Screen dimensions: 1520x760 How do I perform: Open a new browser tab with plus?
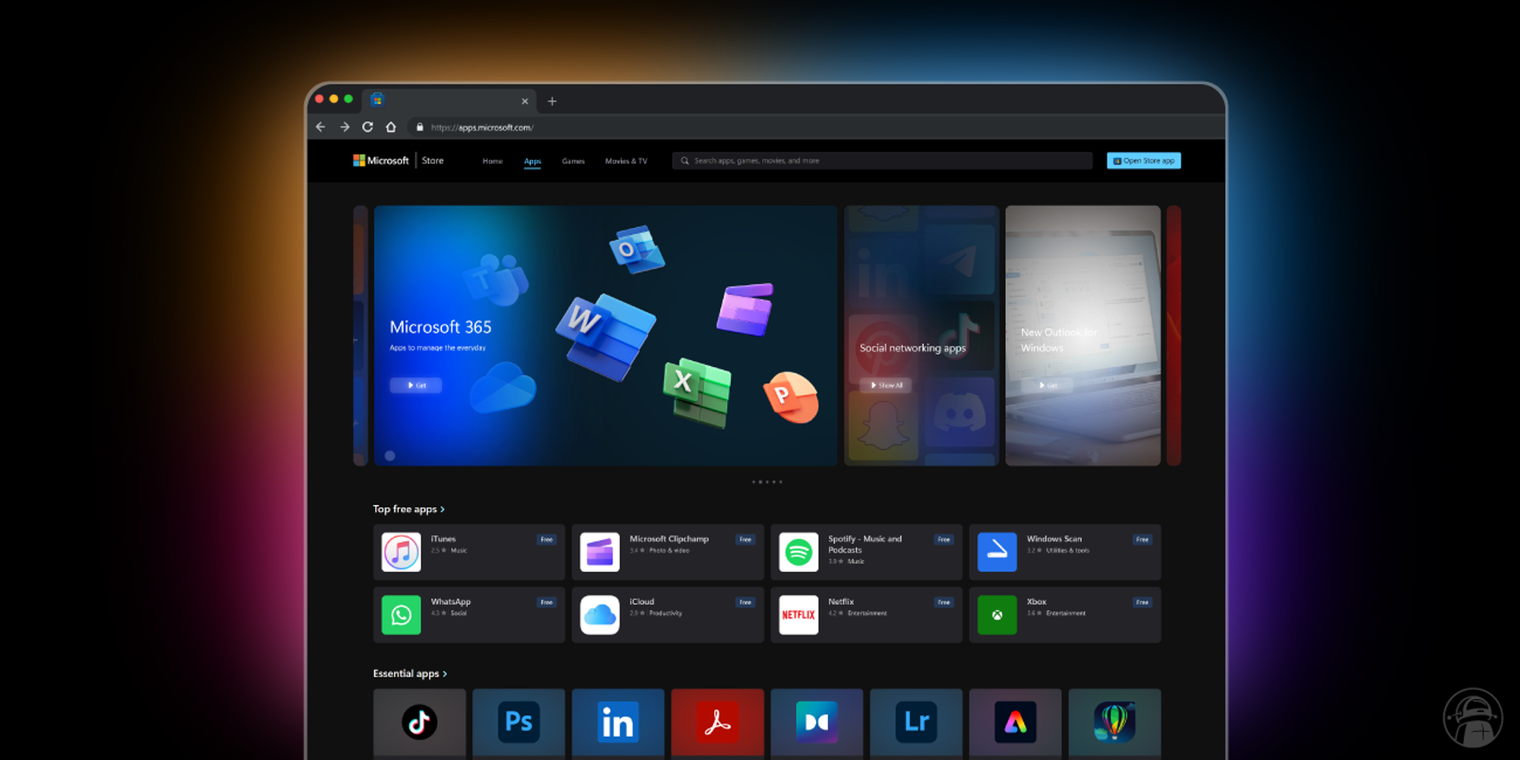pos(552,101)
